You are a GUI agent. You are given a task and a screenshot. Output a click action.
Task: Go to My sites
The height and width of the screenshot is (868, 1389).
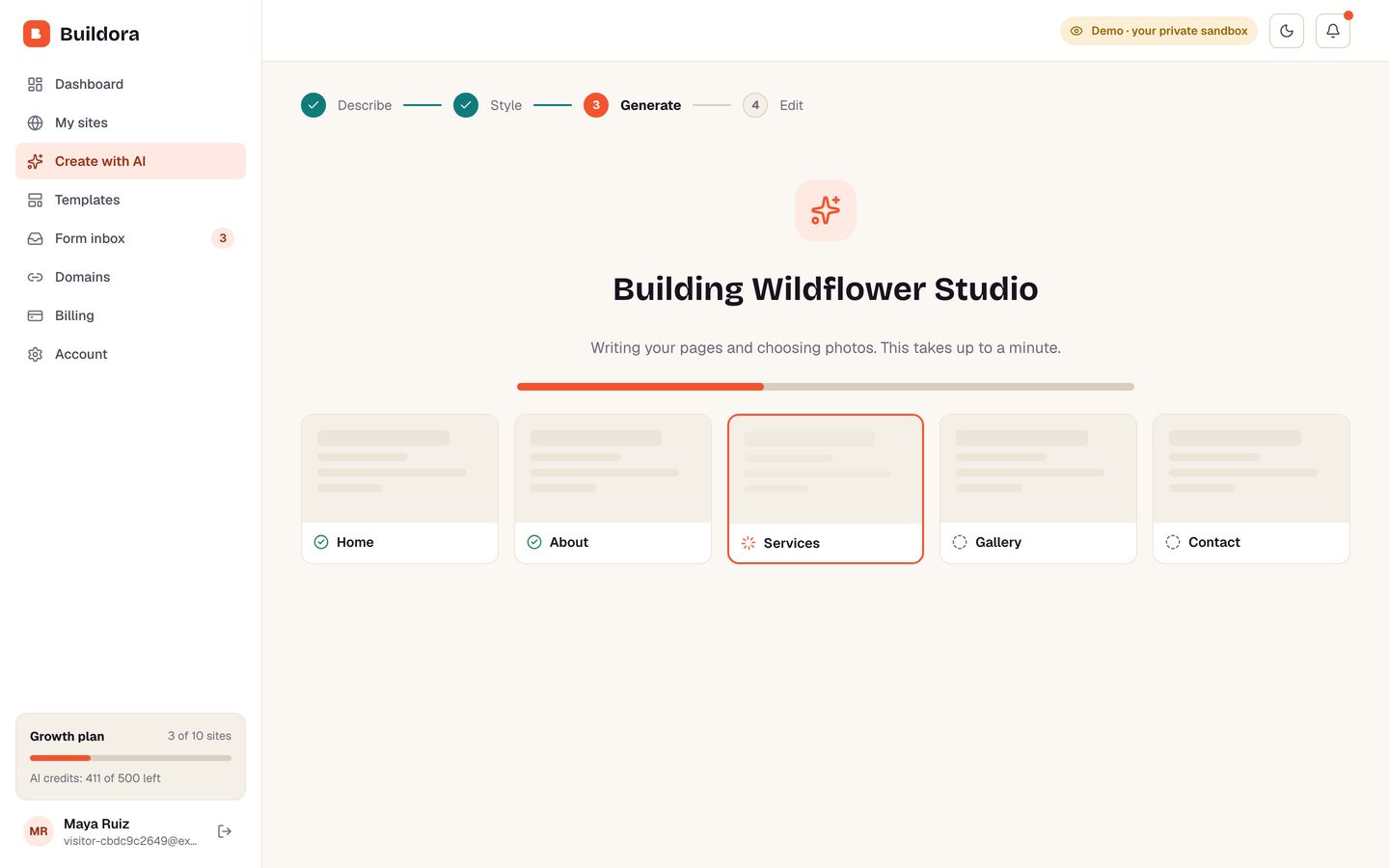point(130,122)
